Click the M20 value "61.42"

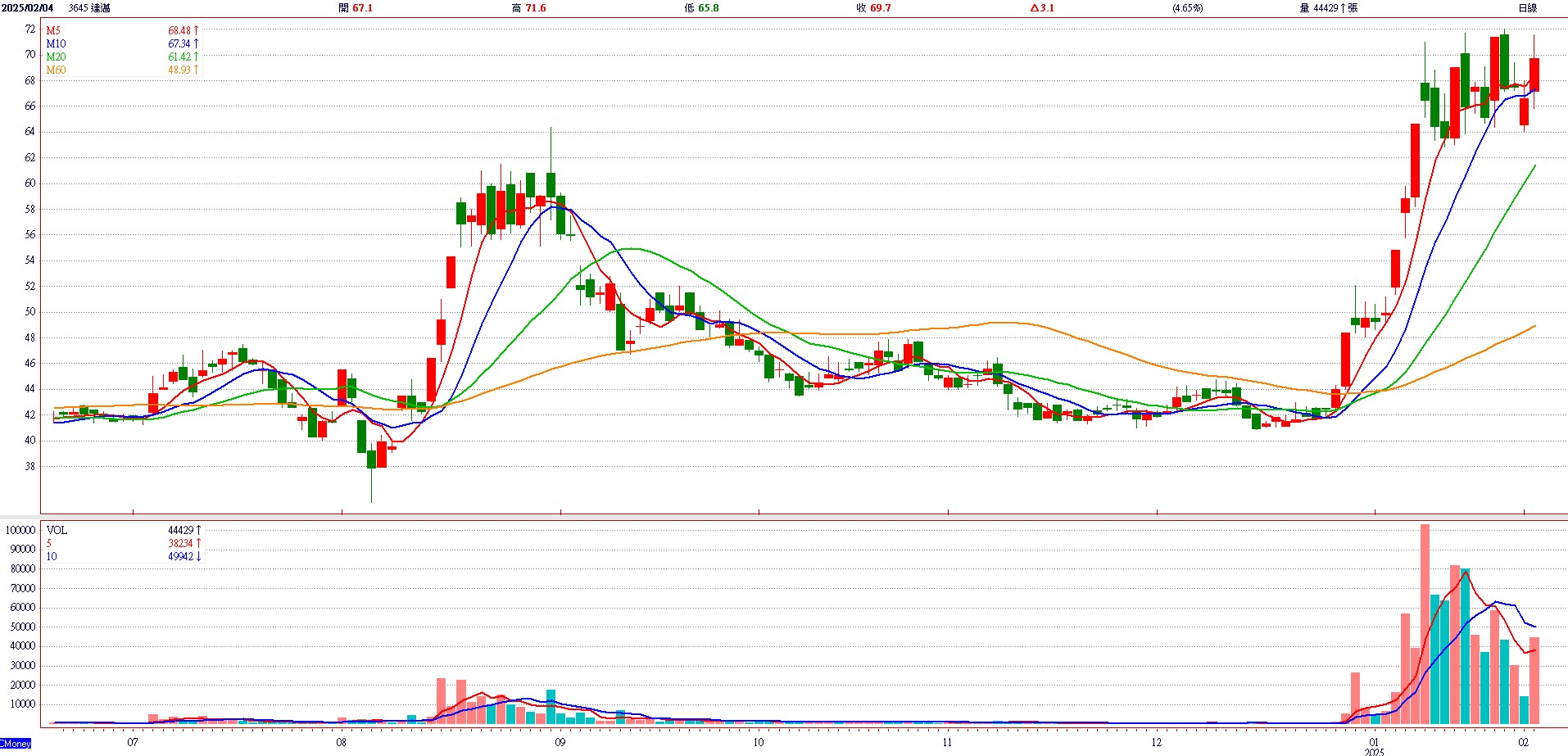pyautogui.click(x=179, y=57)
